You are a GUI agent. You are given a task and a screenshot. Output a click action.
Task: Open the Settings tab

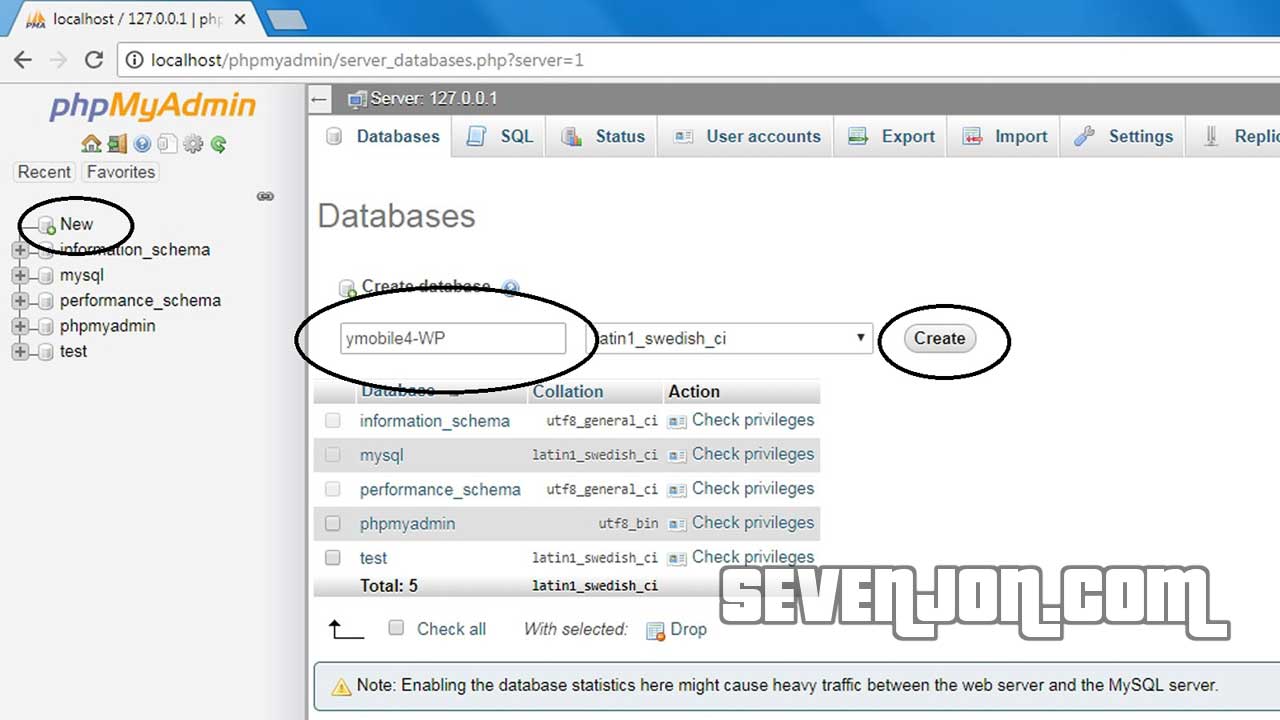tap(1122, 137)
